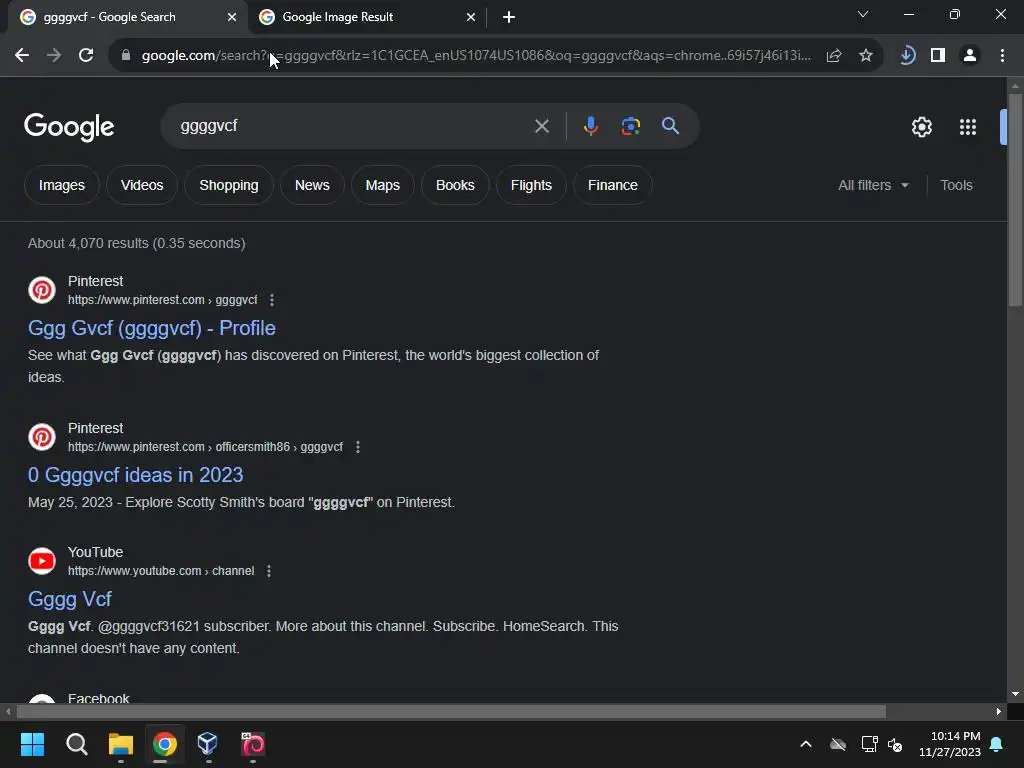Viewport: 1024px width, 768px height.
Task: Click the network tray icon
Action: tap(869, 744)
